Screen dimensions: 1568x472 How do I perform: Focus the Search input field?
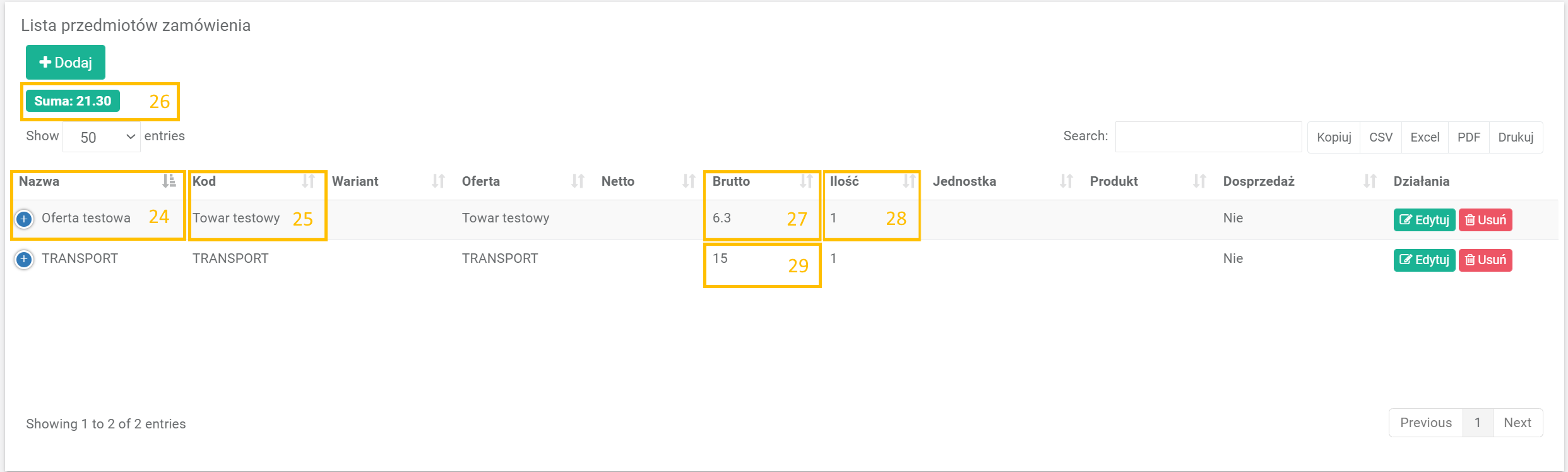coord(1208,136)
